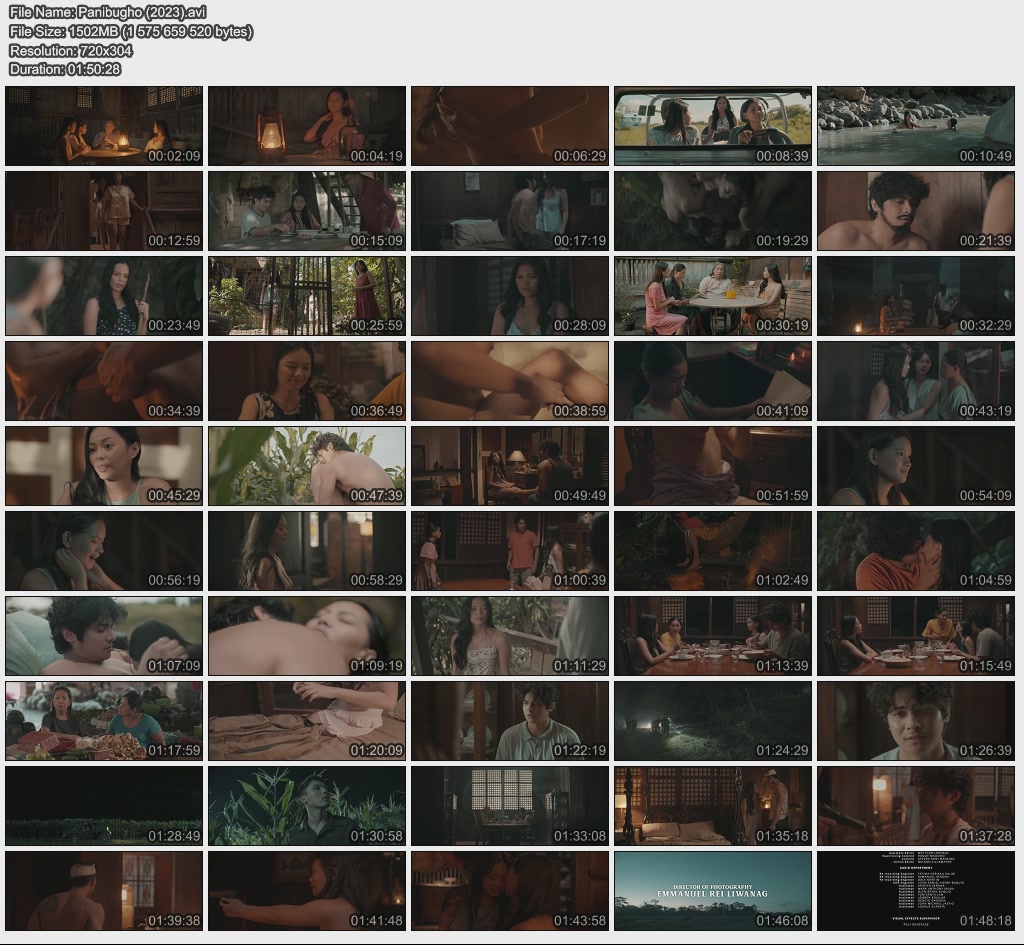The image size is (1024, 945).
Task: Open the outdoor table thumbnail at 00:30:19
Action: [x=712, y=296]
